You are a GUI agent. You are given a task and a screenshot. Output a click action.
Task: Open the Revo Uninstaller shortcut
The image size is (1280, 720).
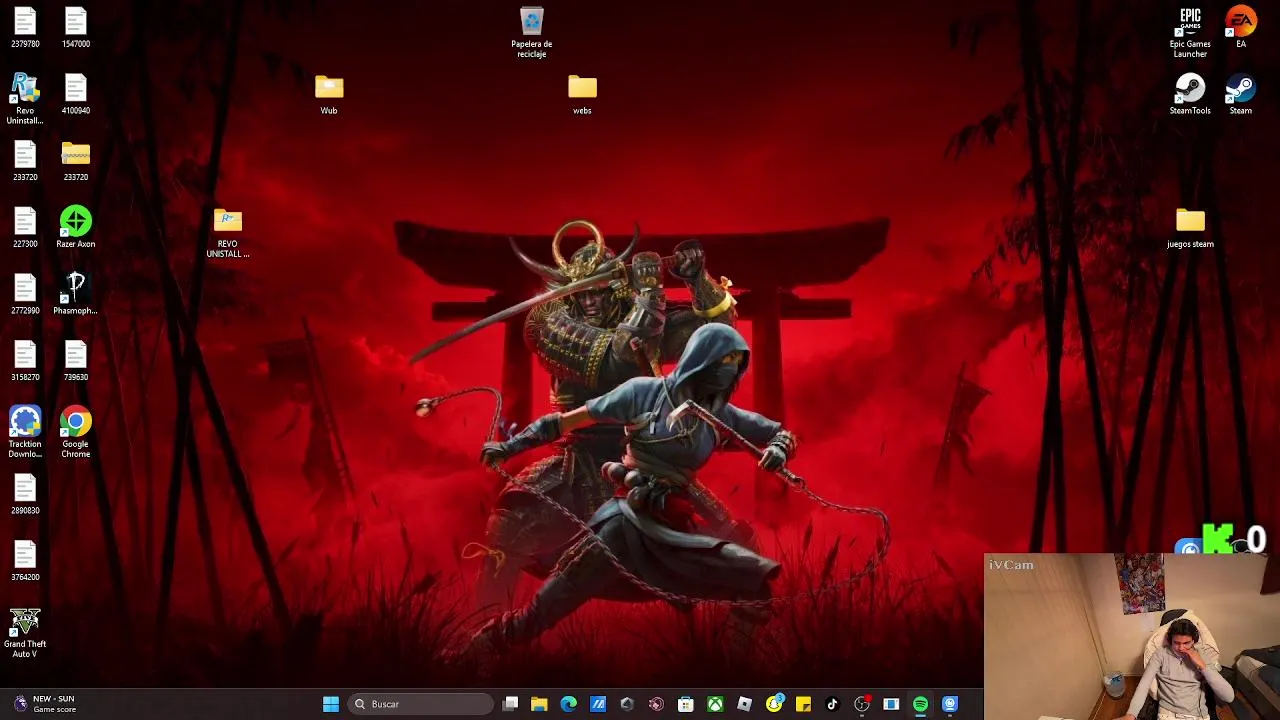coord(25,98)
